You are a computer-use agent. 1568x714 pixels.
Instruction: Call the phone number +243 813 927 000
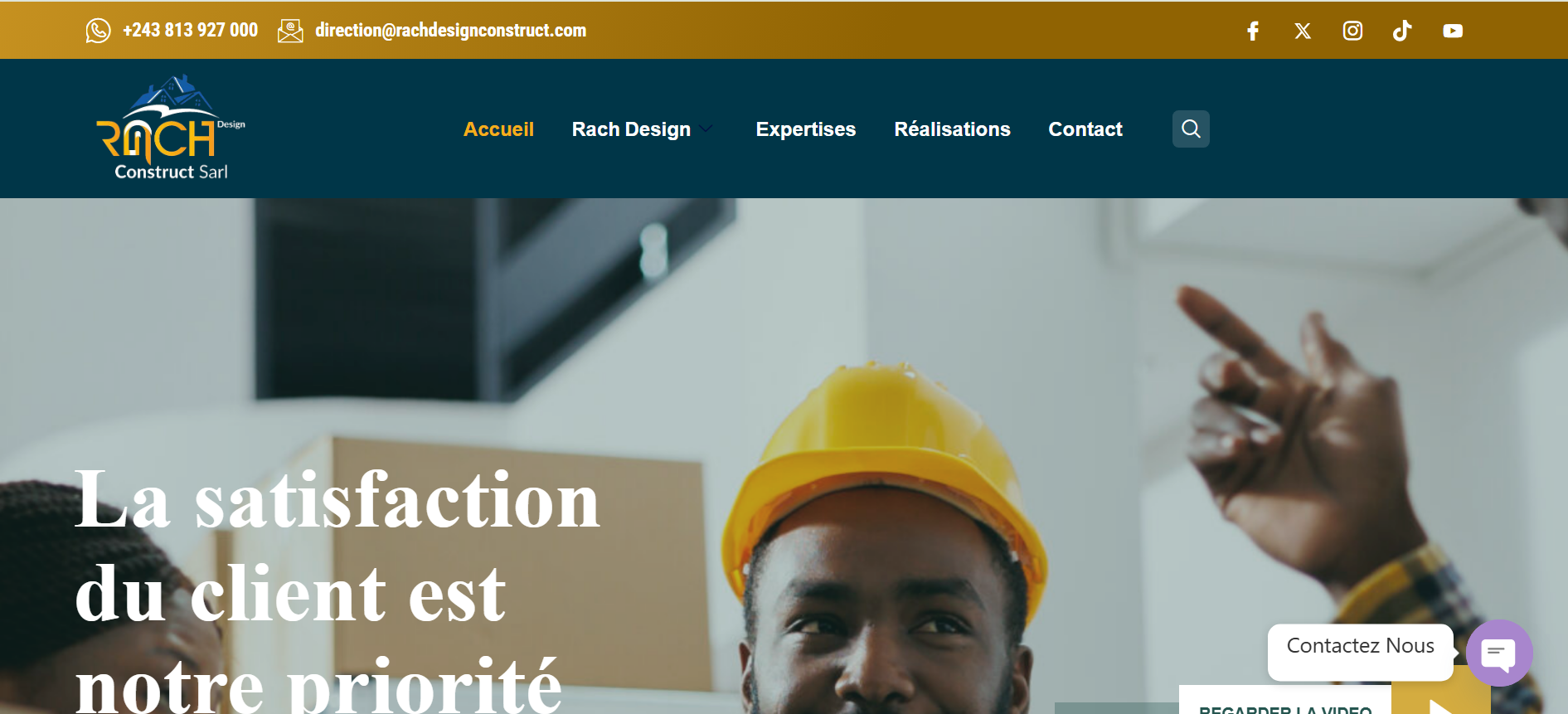coord(191,31)
